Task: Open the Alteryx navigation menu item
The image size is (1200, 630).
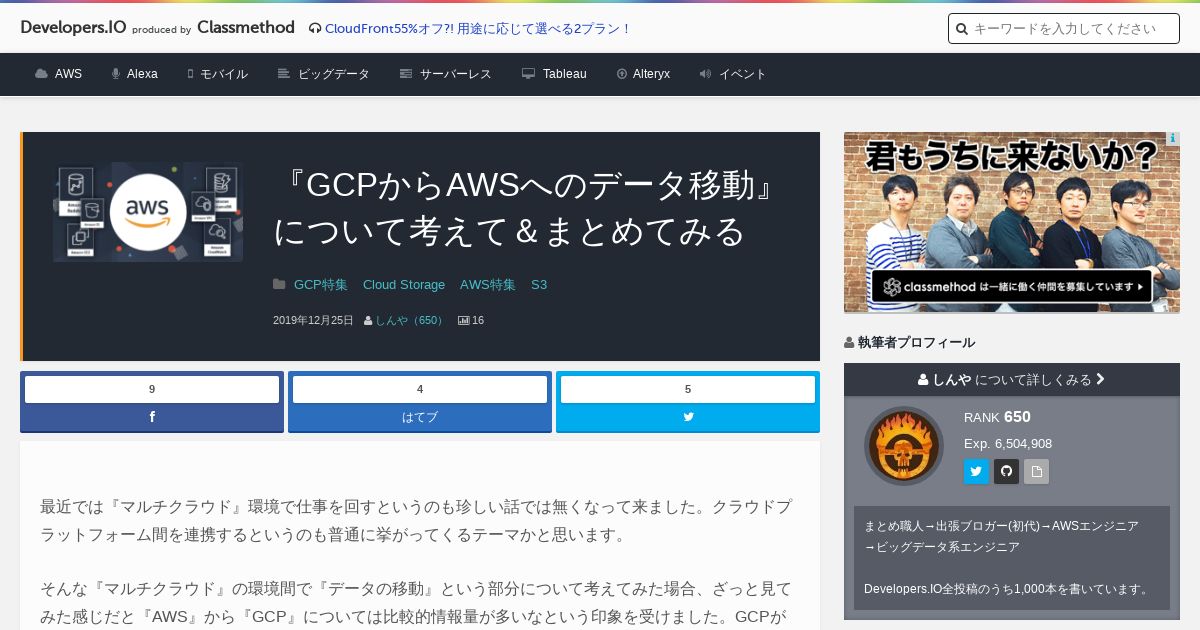Action: [651, 74]
